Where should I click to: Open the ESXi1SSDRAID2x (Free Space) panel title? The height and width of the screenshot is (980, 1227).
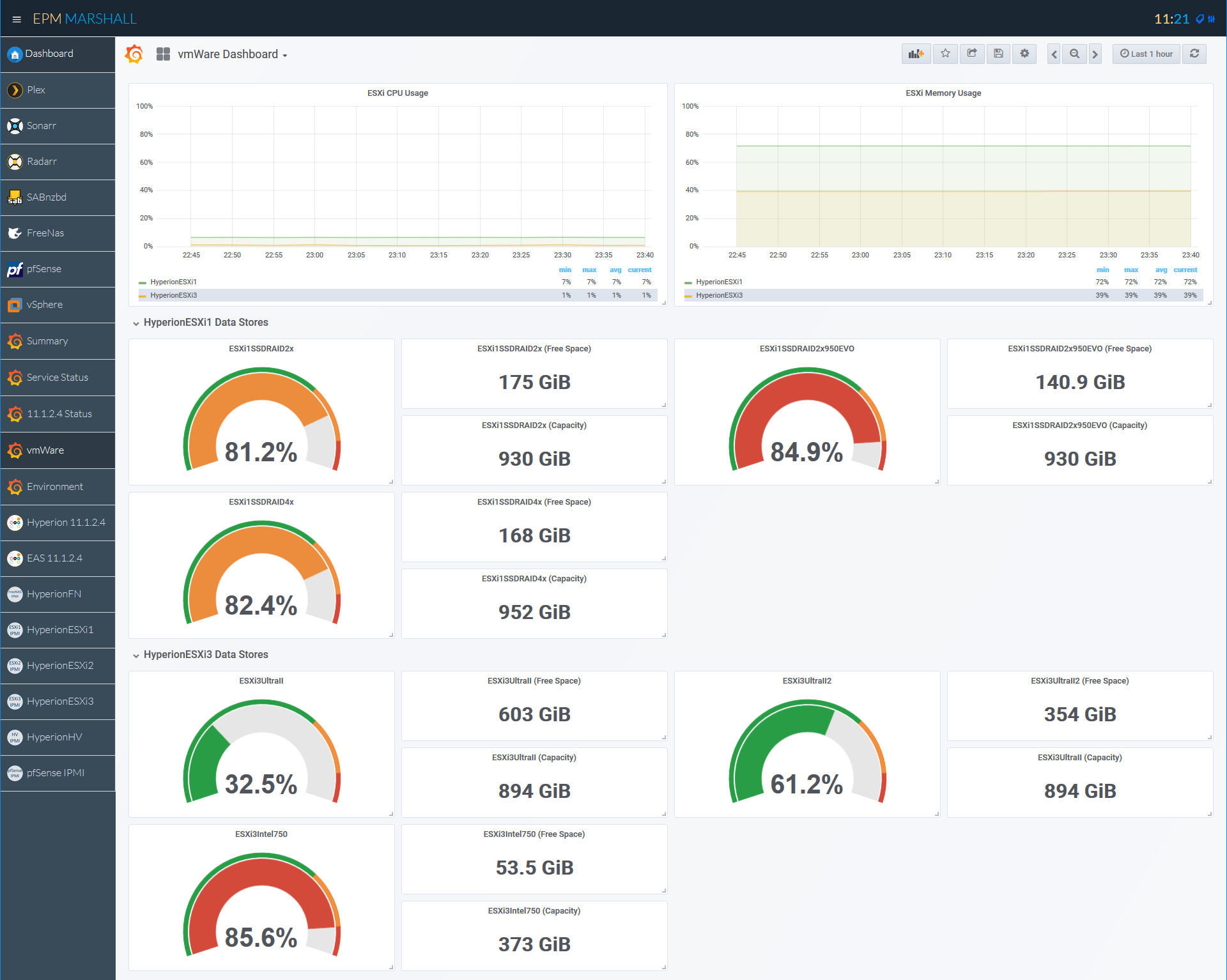pyautogui.click(x=534, y=349)
